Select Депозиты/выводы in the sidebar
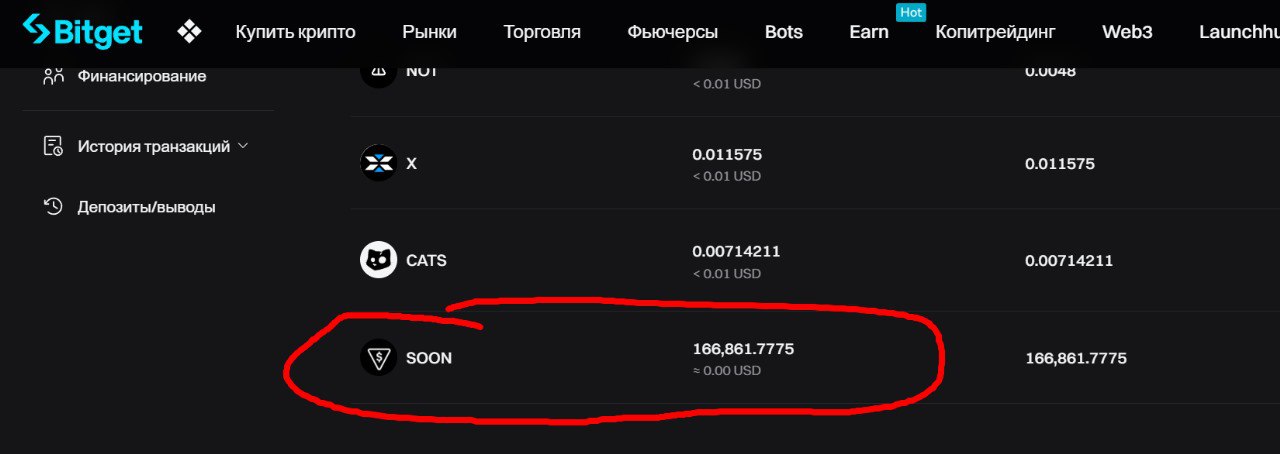1280x454 pixels. point(146,207)
